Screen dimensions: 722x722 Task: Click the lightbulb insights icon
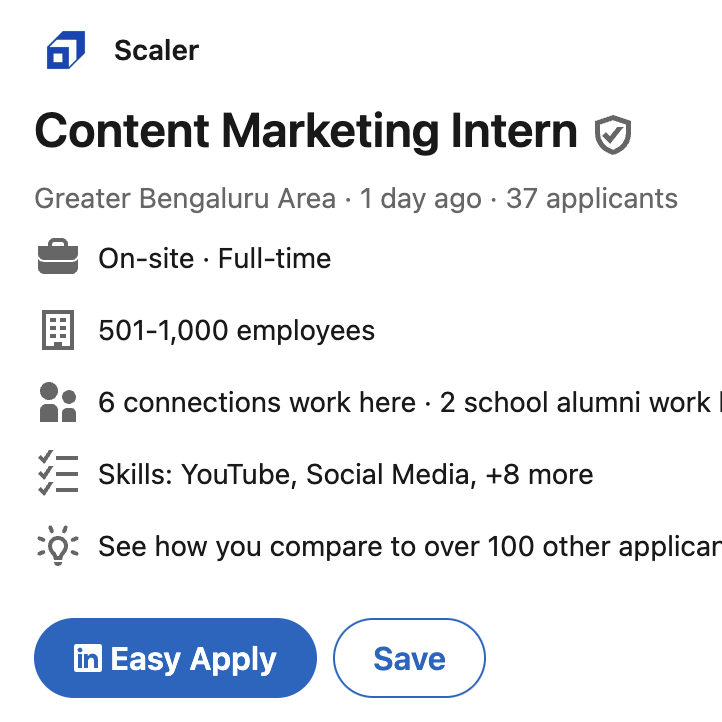click(x=58, y=546)
